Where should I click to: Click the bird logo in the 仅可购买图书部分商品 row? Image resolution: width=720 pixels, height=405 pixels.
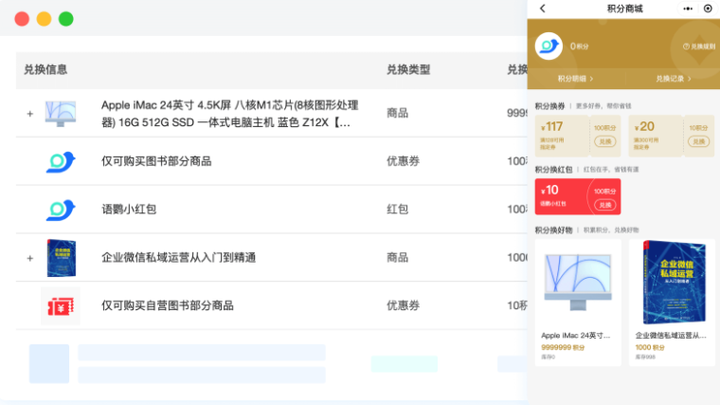[61, 161]
